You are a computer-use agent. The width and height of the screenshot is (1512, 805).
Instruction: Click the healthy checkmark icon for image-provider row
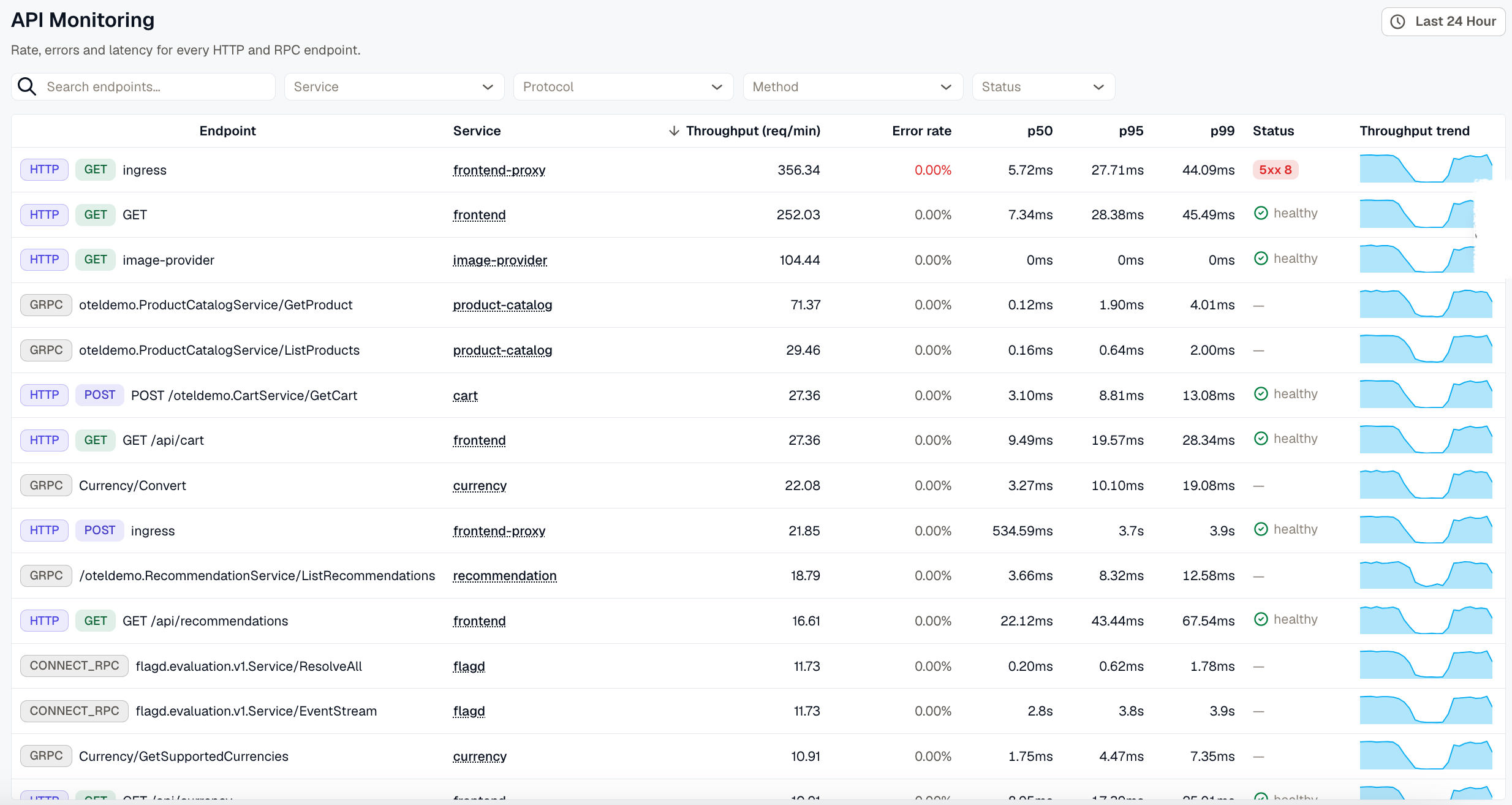pos(1261,259)
